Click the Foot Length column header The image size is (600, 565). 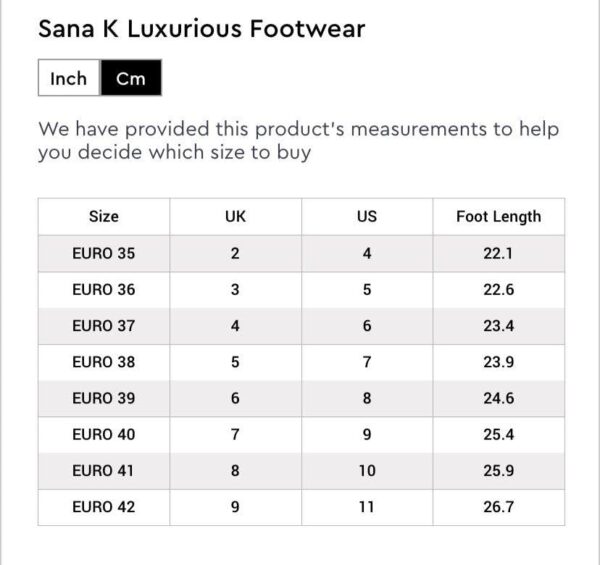click(498, 216)
